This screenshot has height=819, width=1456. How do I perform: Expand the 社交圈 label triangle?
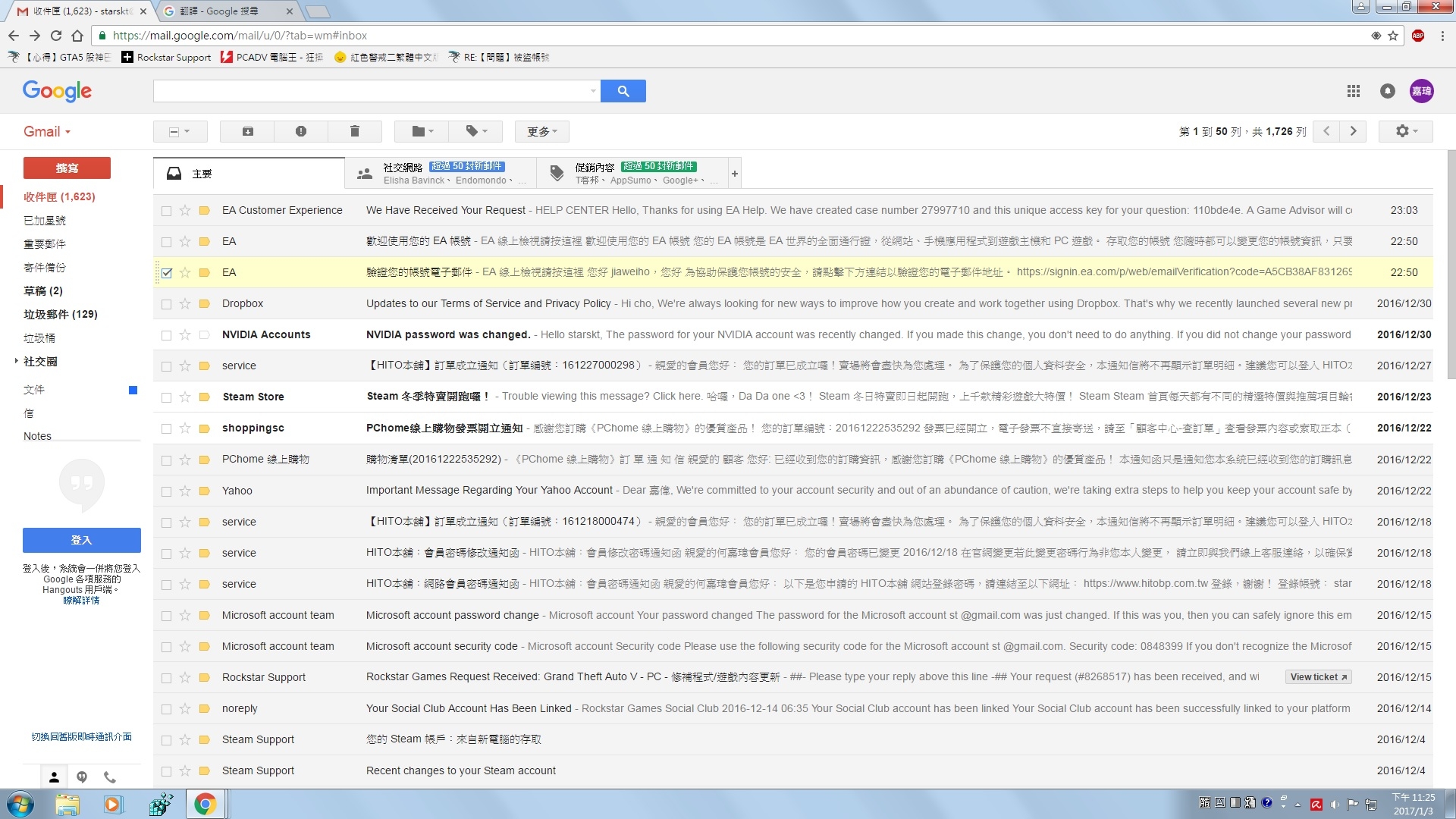pos(16,361)
